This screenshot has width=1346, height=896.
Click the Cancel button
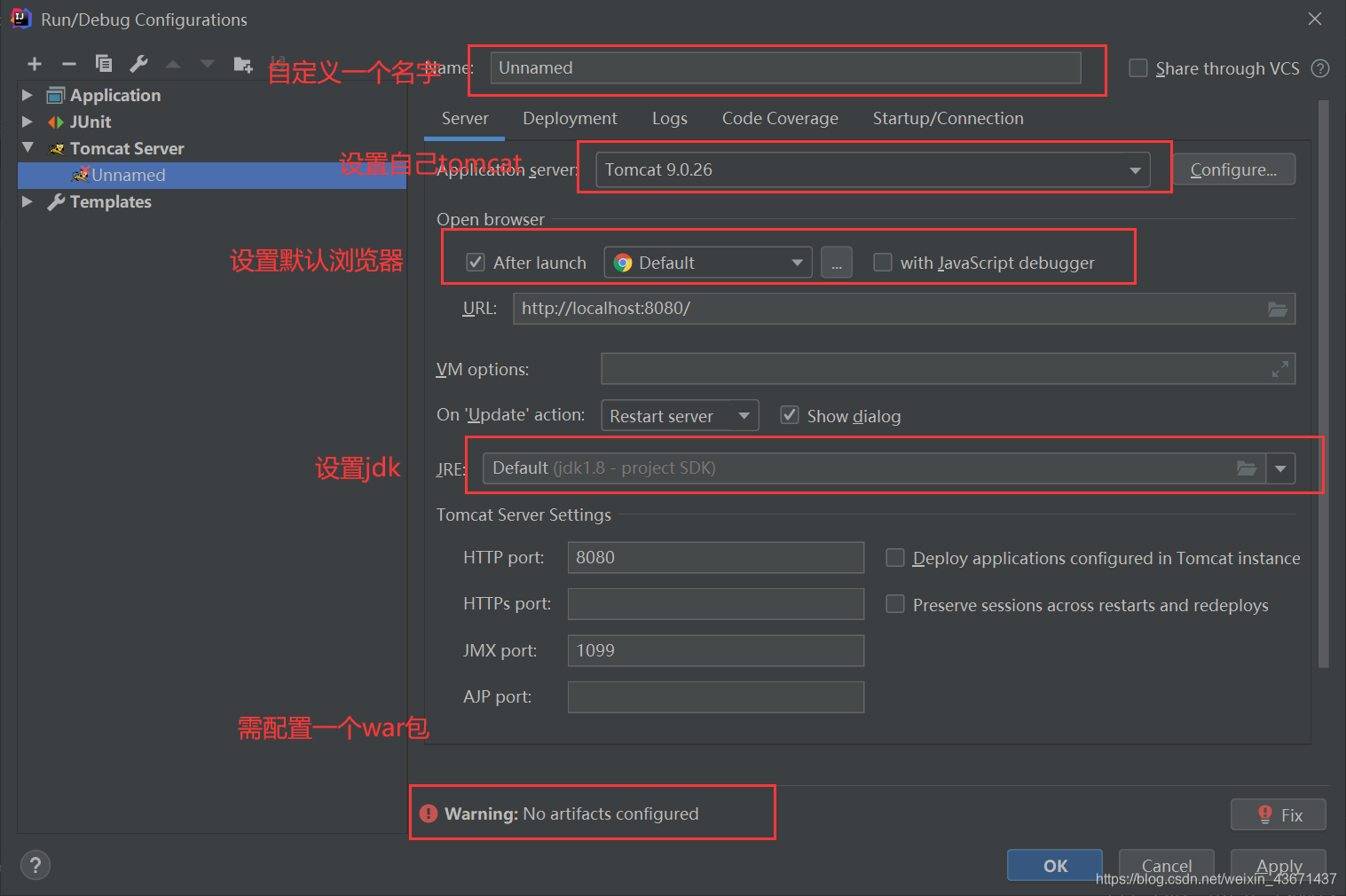click(x=1167, y=865)
